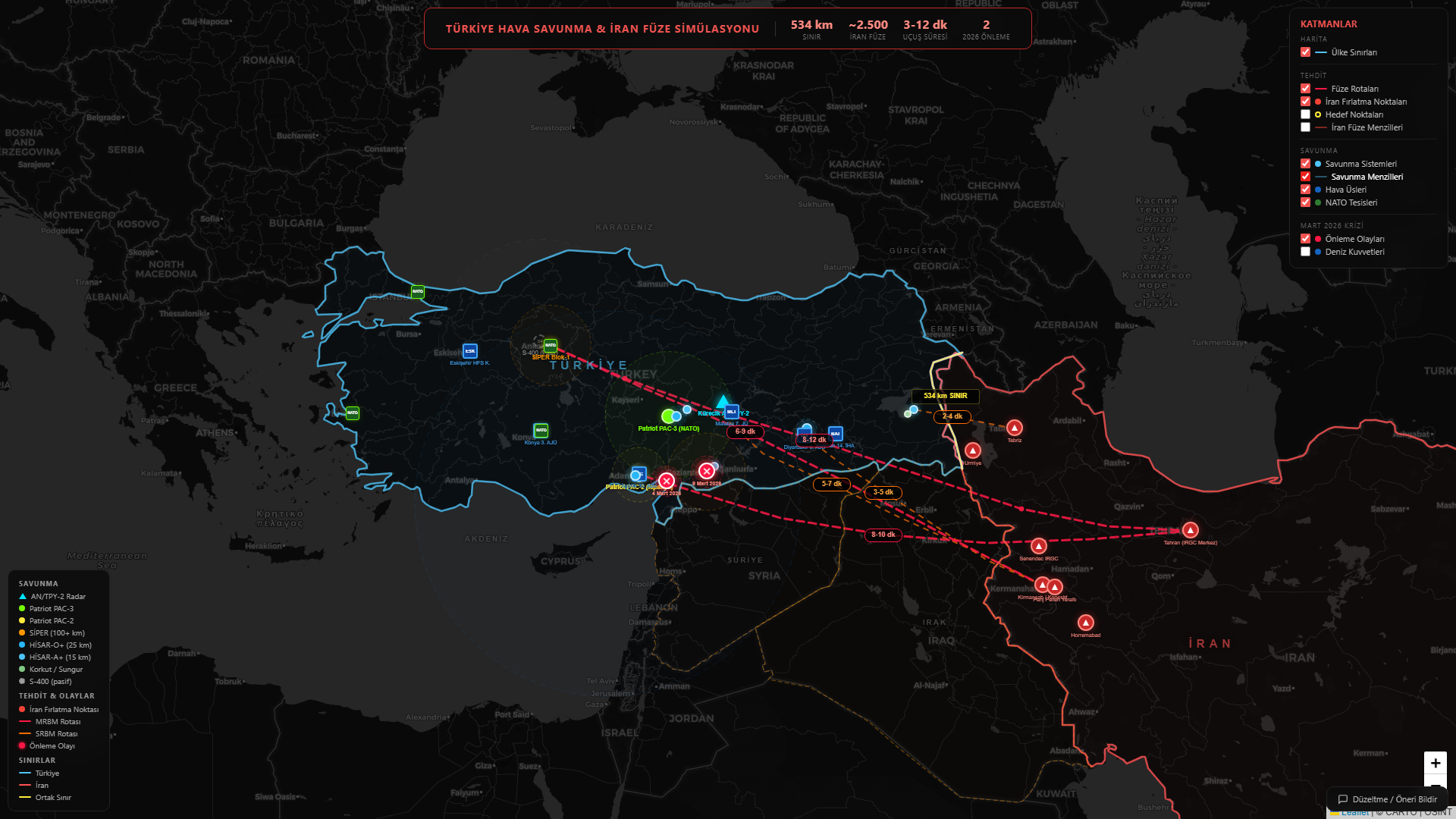Enable the İran Füze Menzilleri checkbox
The width and height of the screenshot is (1456, 819).
coord(1305,127)
